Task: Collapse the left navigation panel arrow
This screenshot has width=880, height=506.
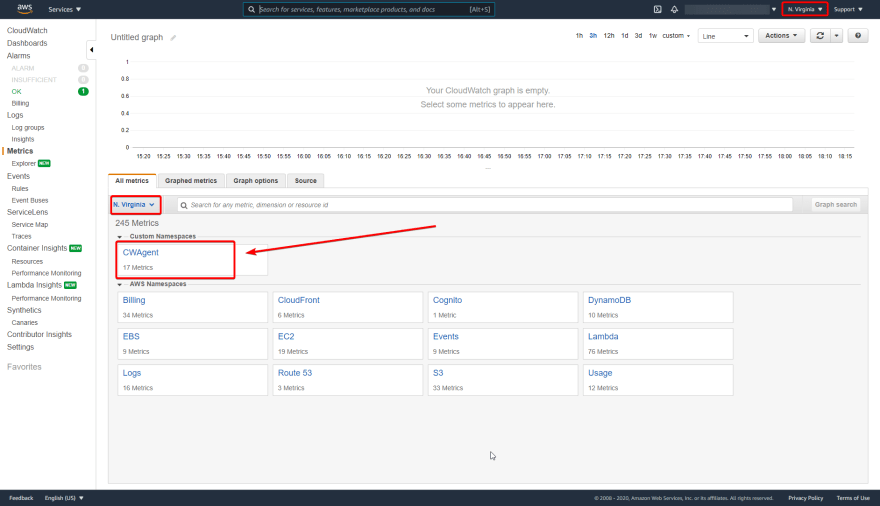Action: click(x=91, y=50)
